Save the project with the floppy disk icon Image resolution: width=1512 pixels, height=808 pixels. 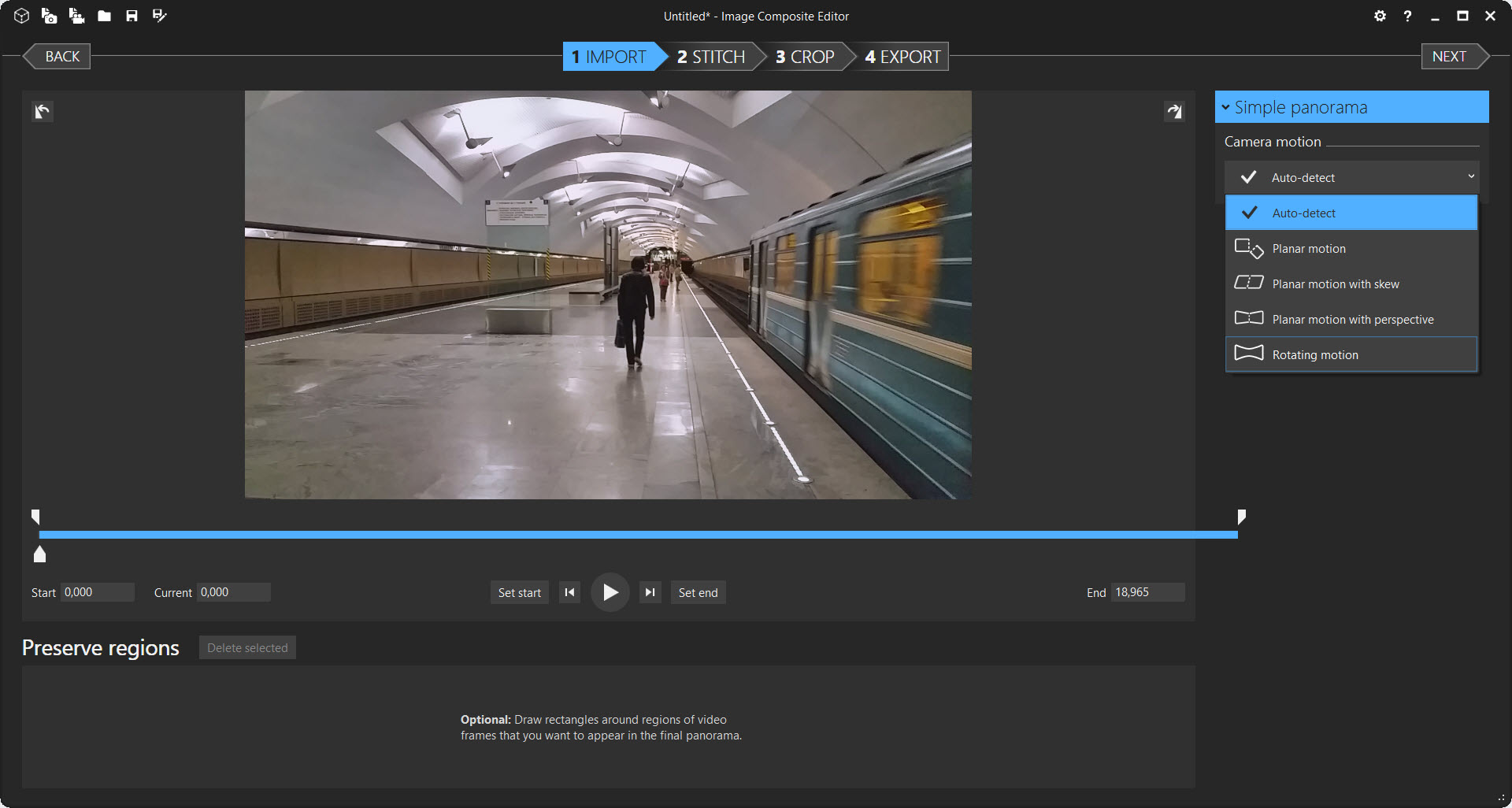coord(132,16)
